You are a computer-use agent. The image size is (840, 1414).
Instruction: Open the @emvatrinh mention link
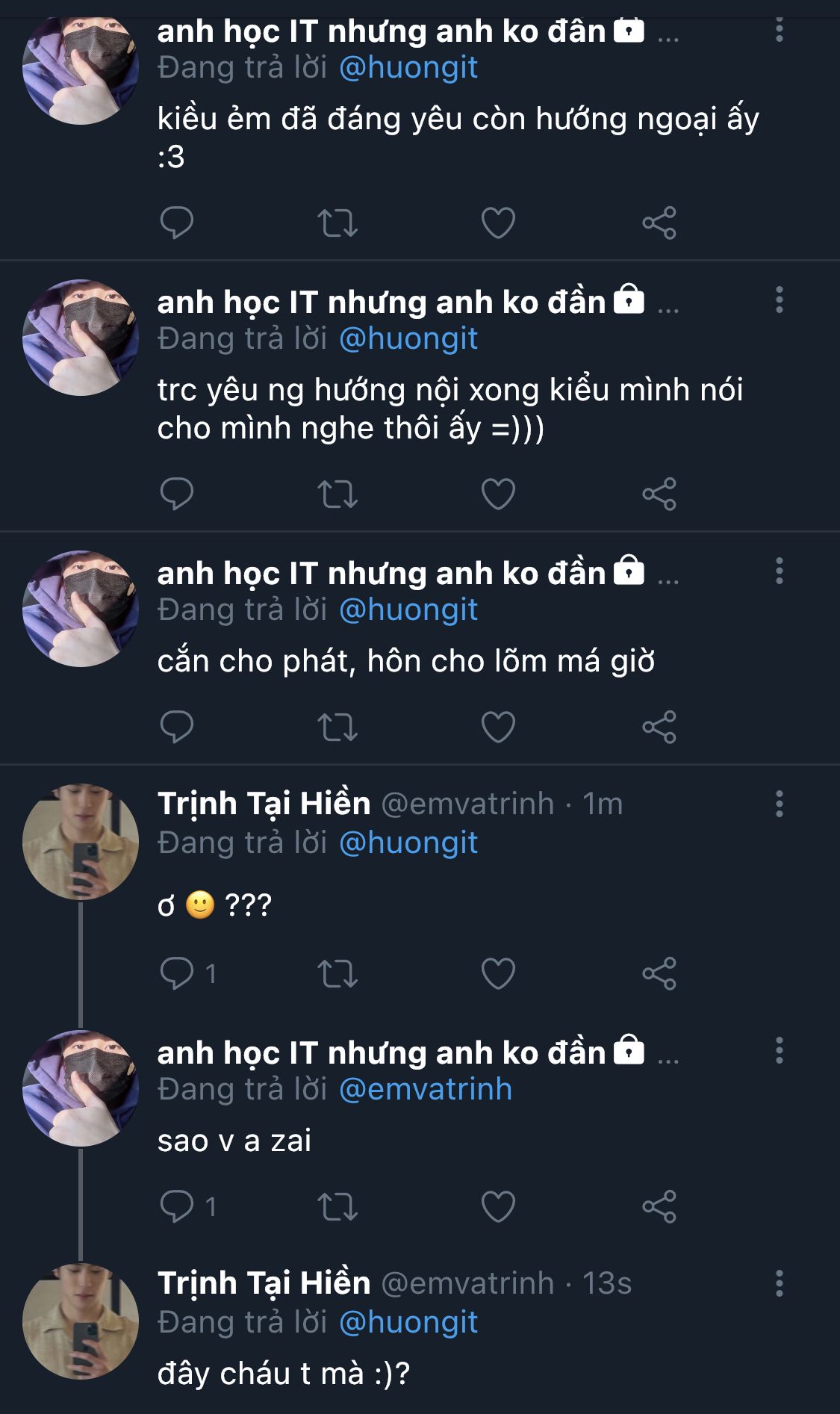click(426, 1089)
